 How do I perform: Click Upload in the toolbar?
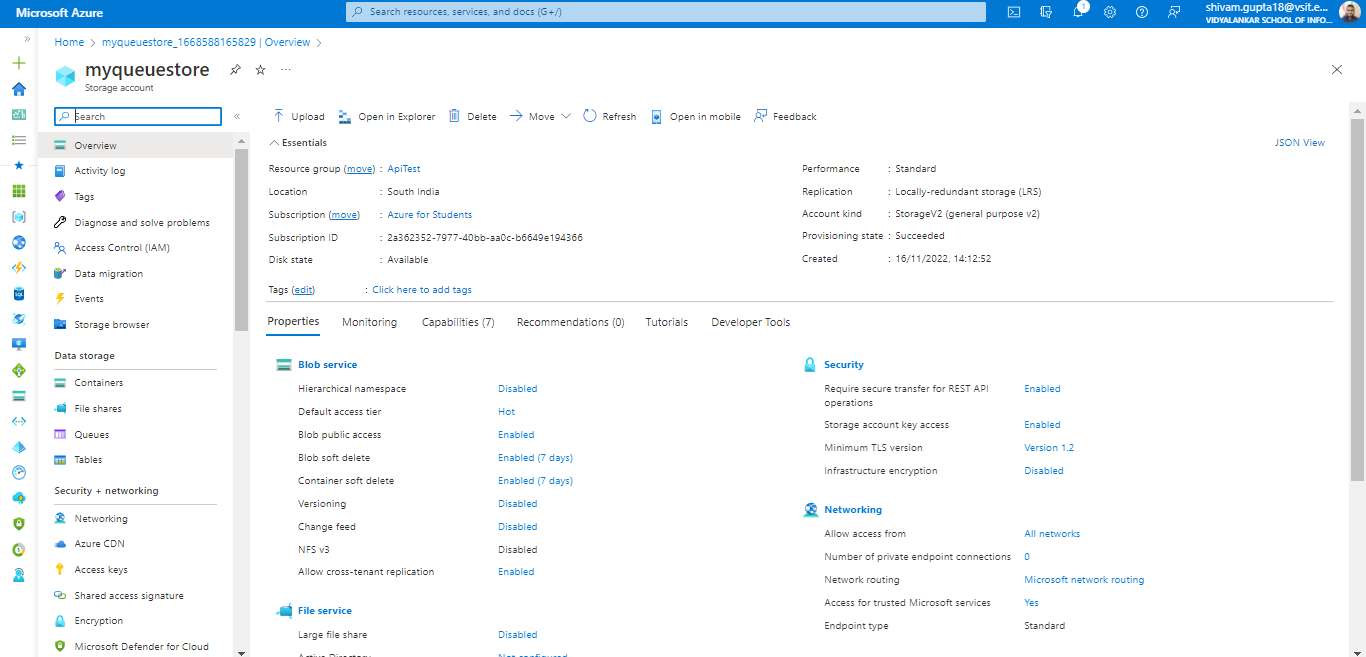pyautogui.click(x=298, y=117)
